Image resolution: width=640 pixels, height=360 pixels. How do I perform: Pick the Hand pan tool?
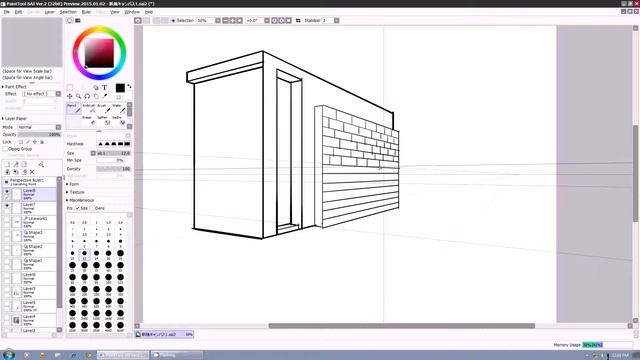coord(96,96)
